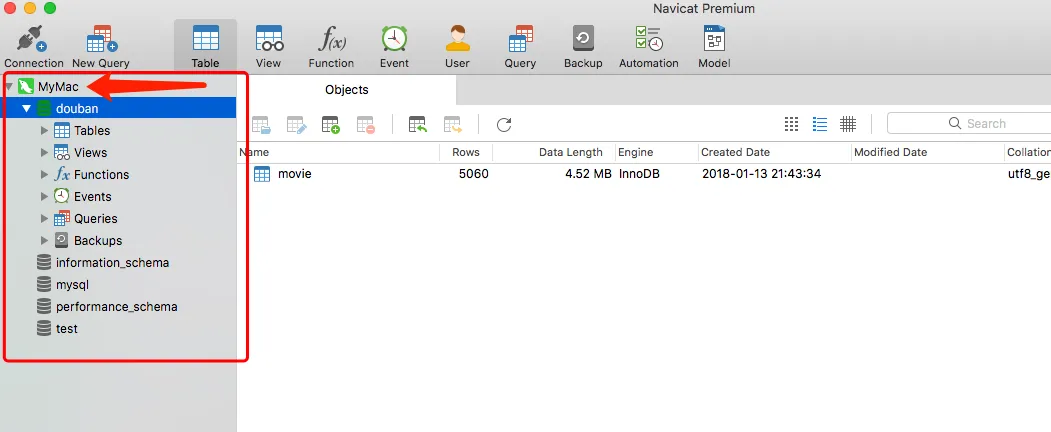Click the Event clock icon

[x=394, y=41]
